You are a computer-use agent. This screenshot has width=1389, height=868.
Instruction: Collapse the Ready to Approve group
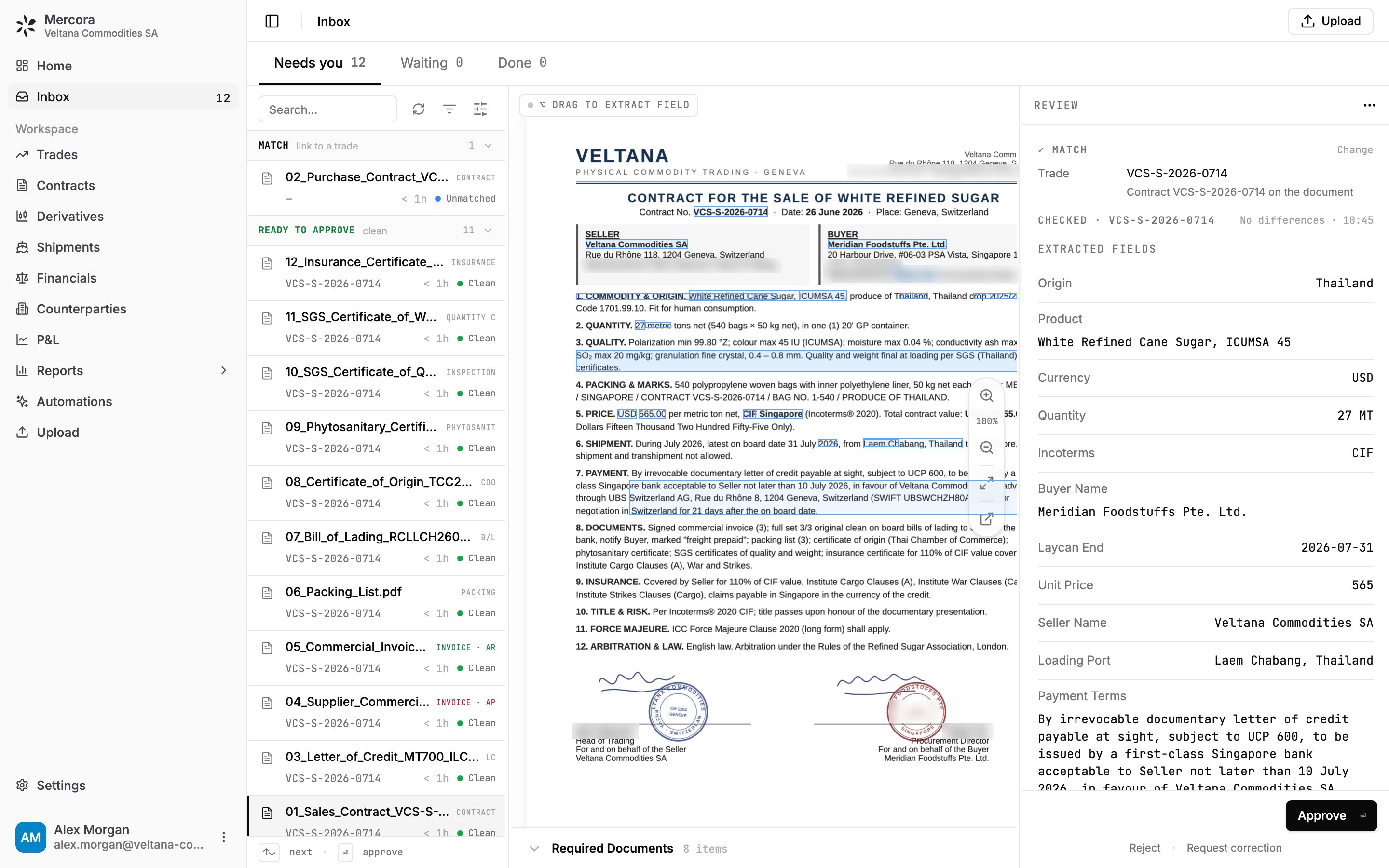tap(489, 231)
